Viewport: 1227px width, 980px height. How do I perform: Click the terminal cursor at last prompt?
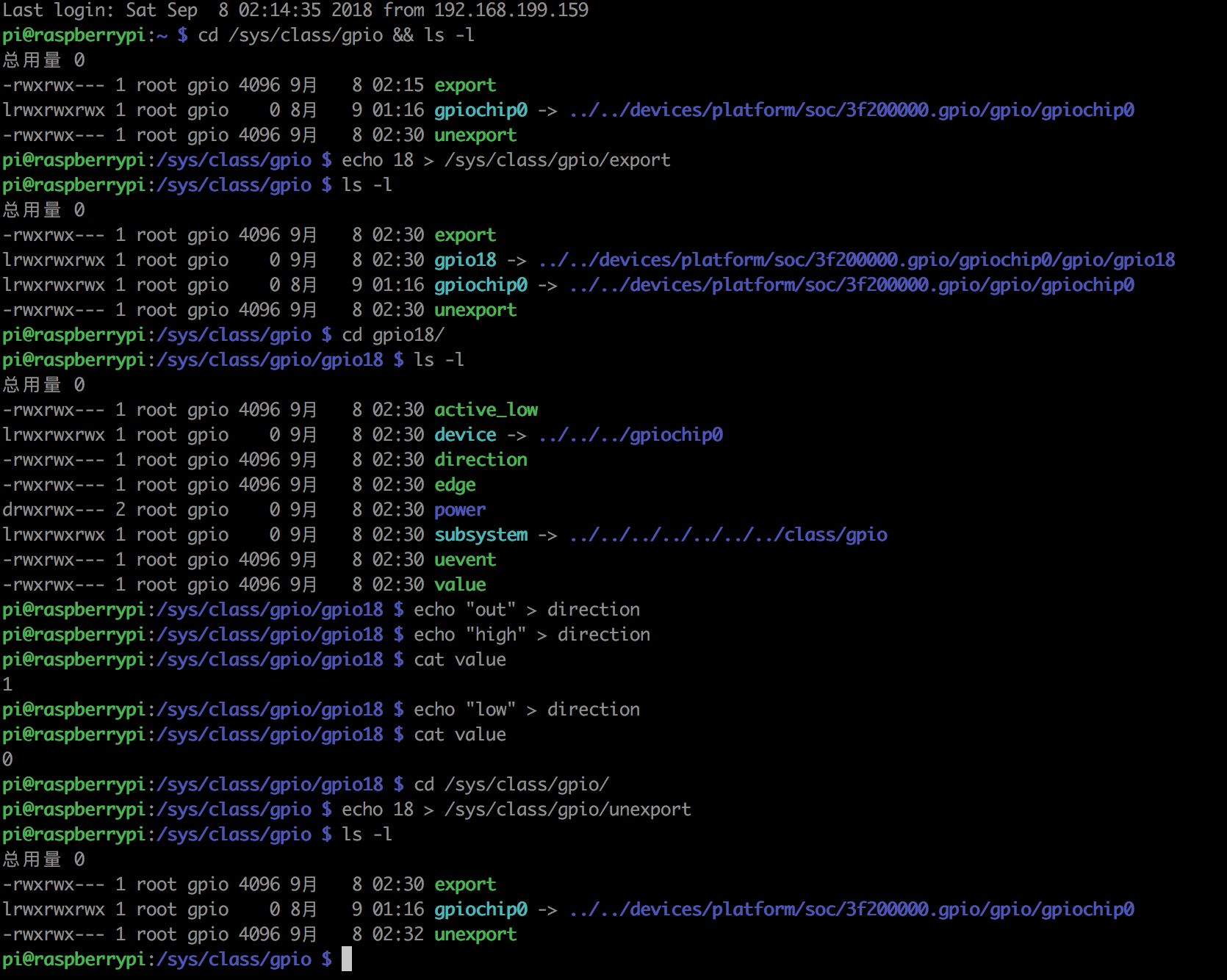click(x=347, y=959)
